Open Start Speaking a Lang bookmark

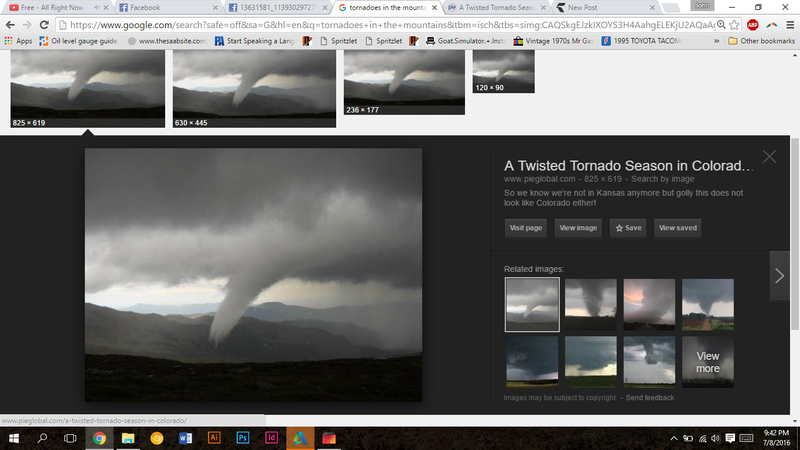click(254, 41)
